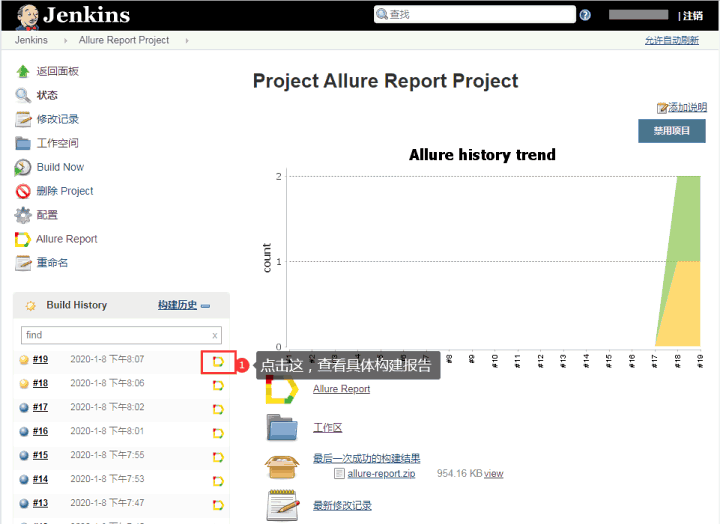This screenshot has width=720, height=524.
Task: Open the 构建历史 trend link
Action: (177, 305)
